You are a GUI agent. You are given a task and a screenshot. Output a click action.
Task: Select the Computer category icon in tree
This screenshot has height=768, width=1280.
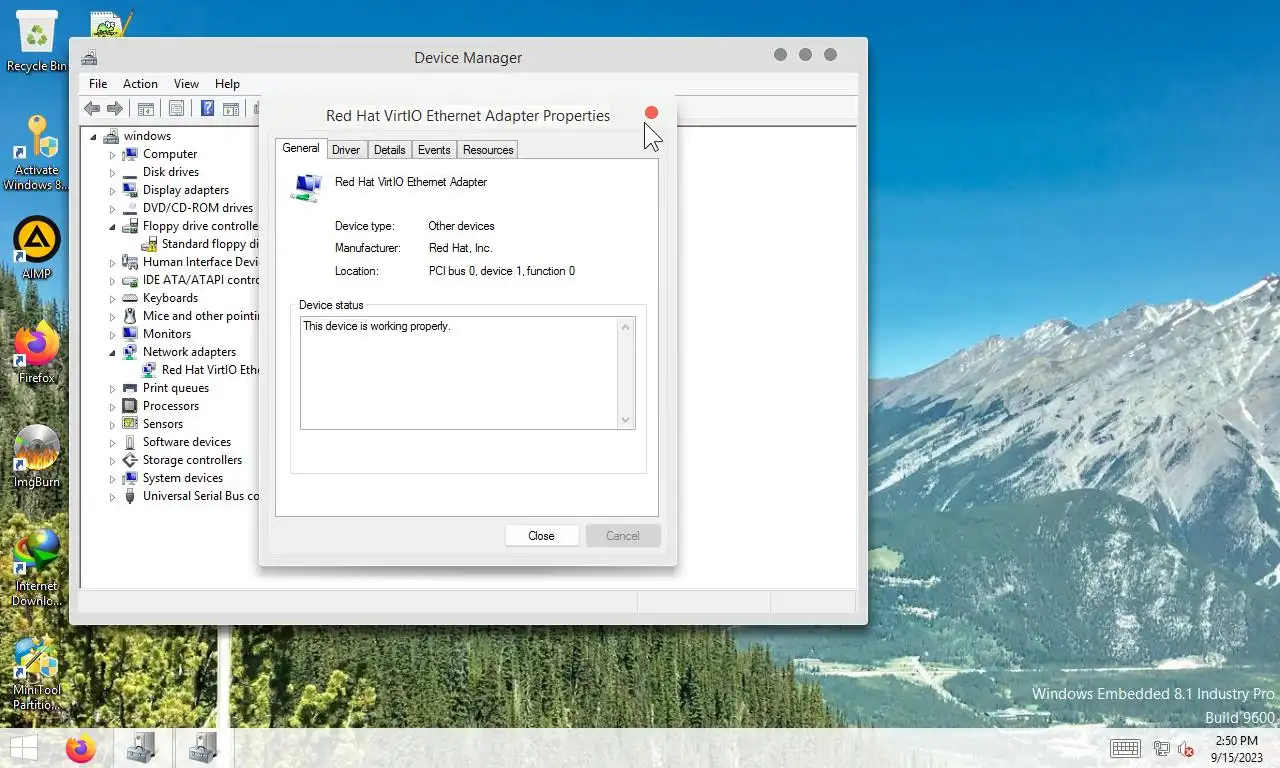130,154
